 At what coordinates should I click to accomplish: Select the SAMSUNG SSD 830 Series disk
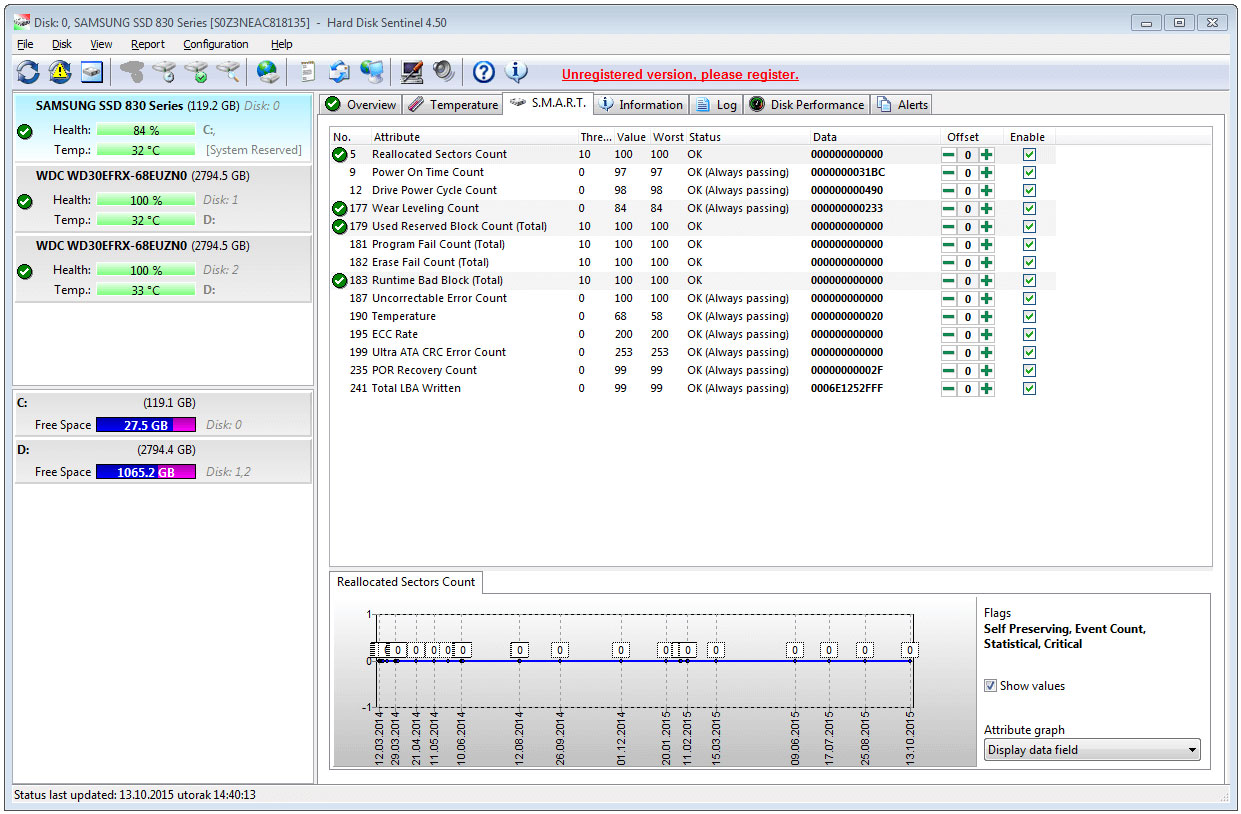click(x=162, y=126)
